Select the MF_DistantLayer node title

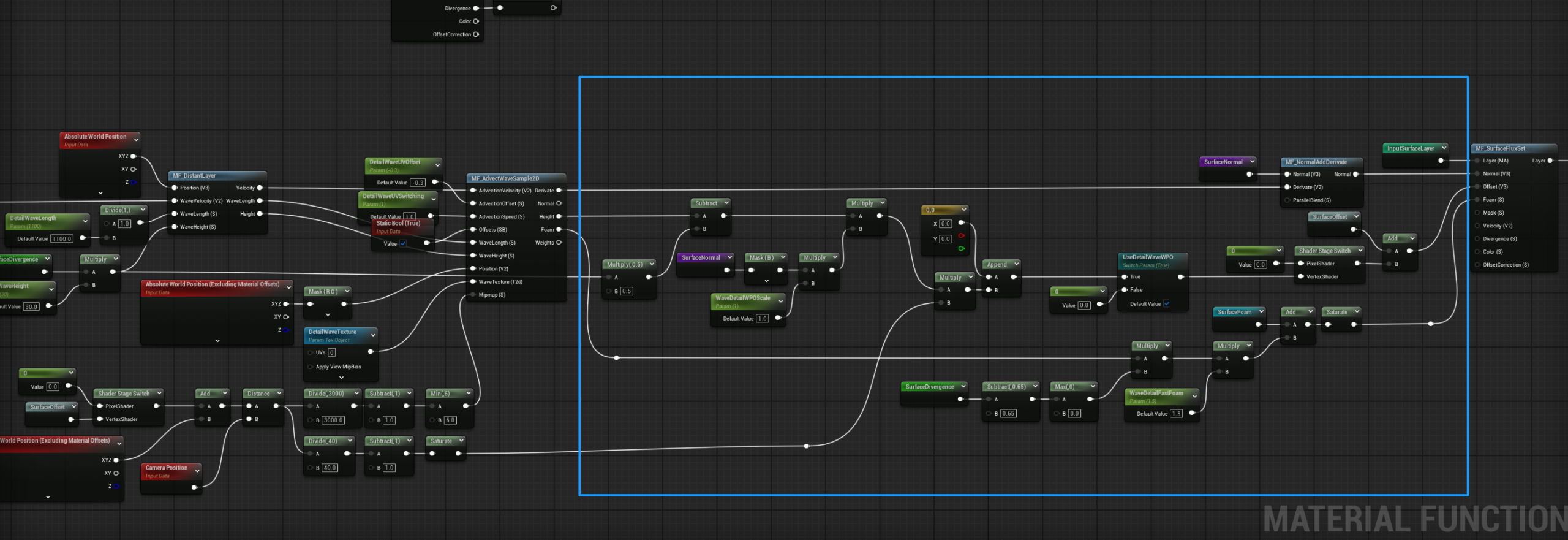pos(194,176)
